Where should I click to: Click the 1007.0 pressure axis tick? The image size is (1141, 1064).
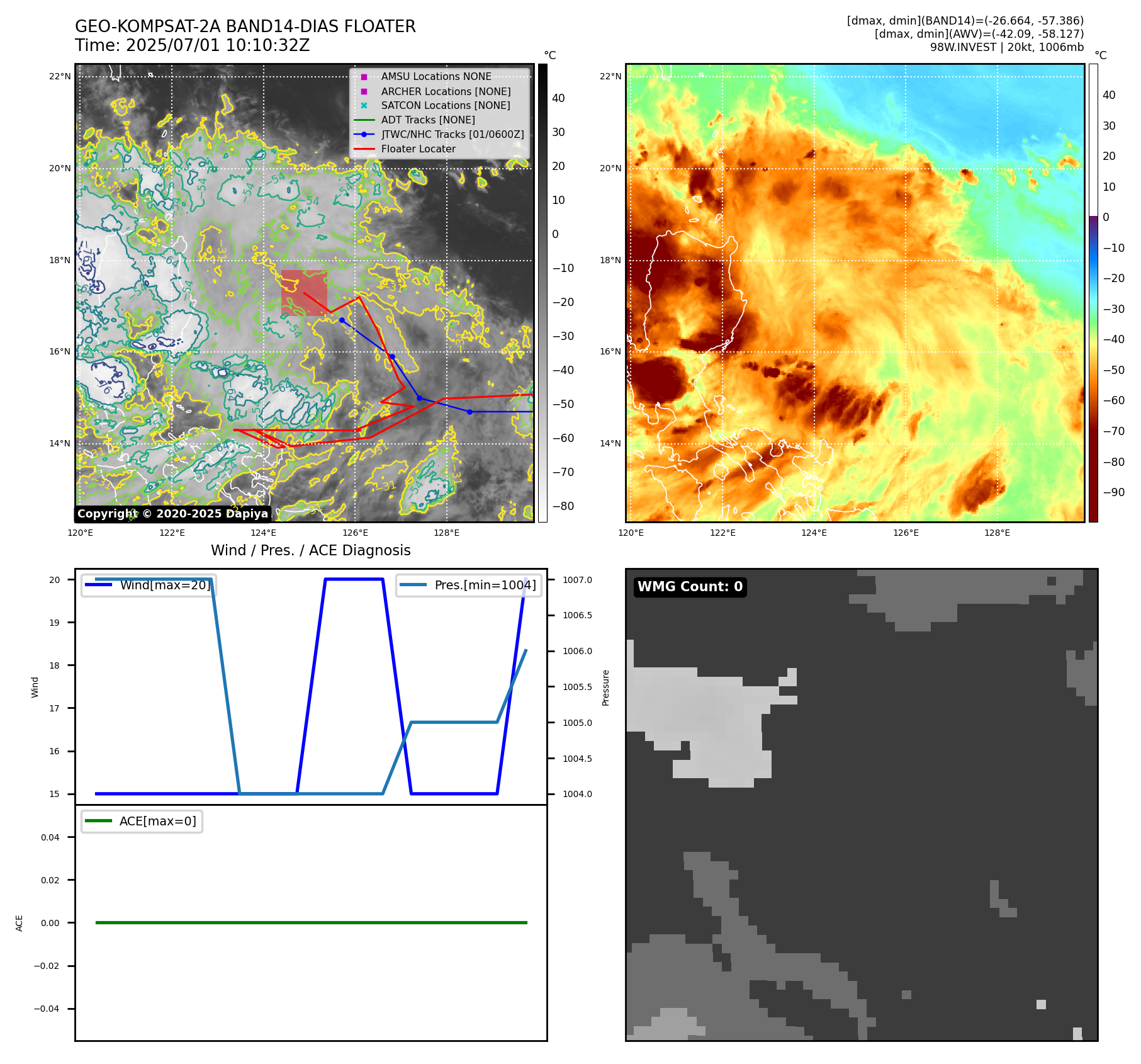(577, 580)
